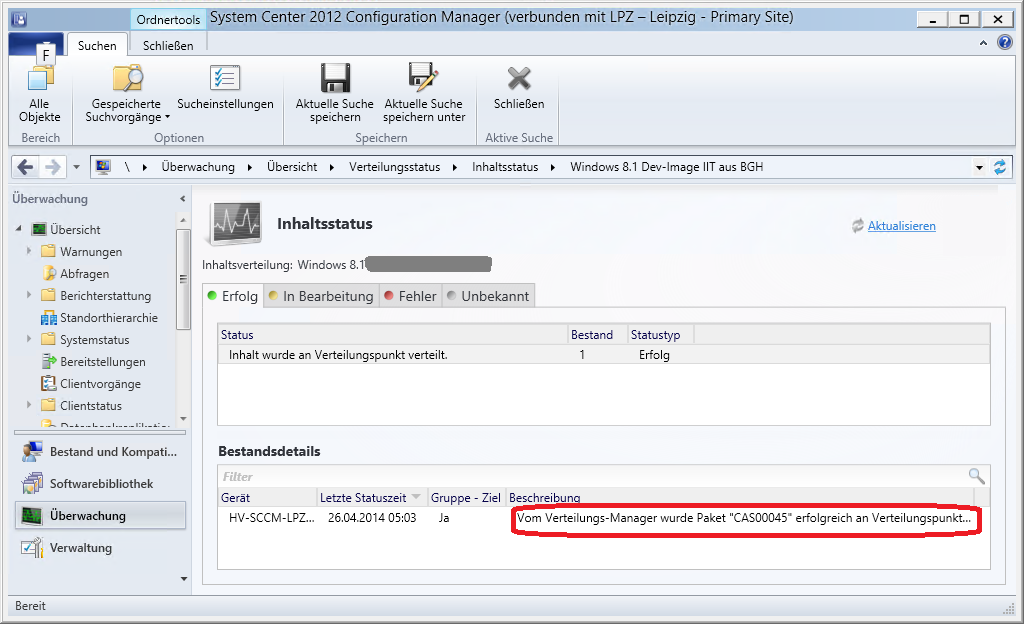Screen dimensions: 1024x624
Task: Sort by Beschreibung column header
Action: point(741,497)
